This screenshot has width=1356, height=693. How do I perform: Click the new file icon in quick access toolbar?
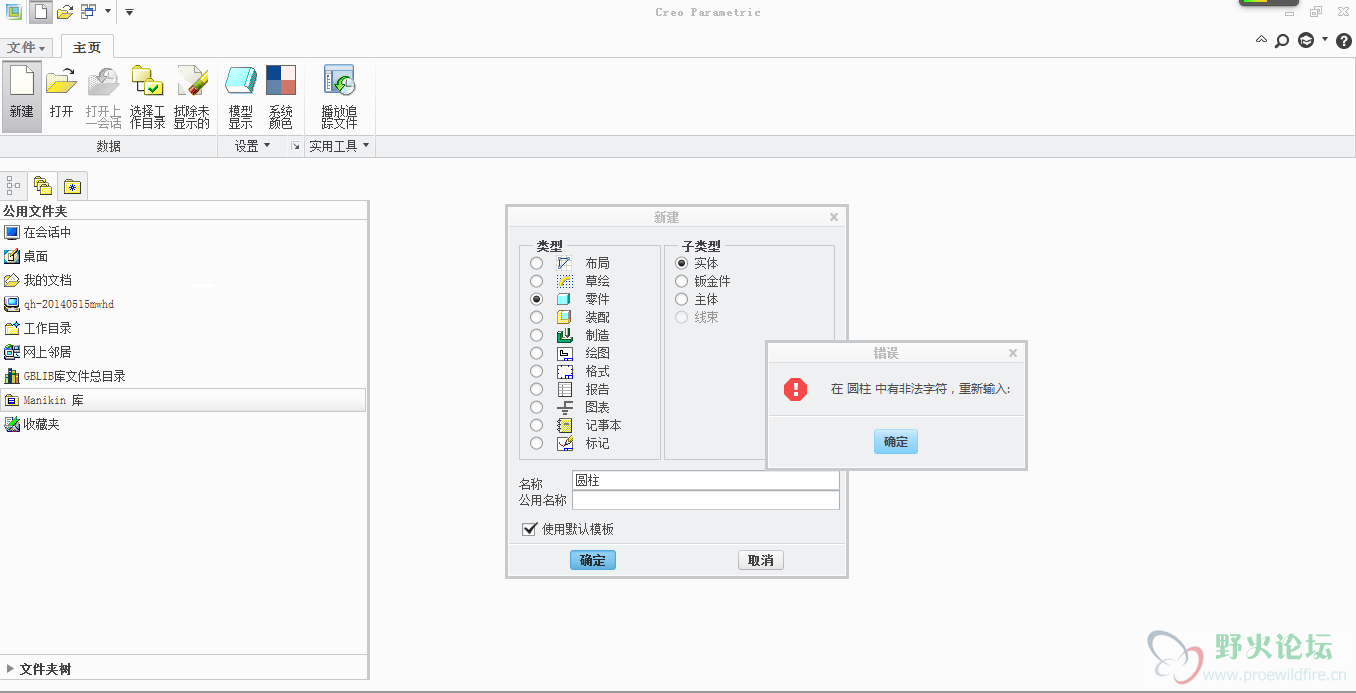pos(40,12)
